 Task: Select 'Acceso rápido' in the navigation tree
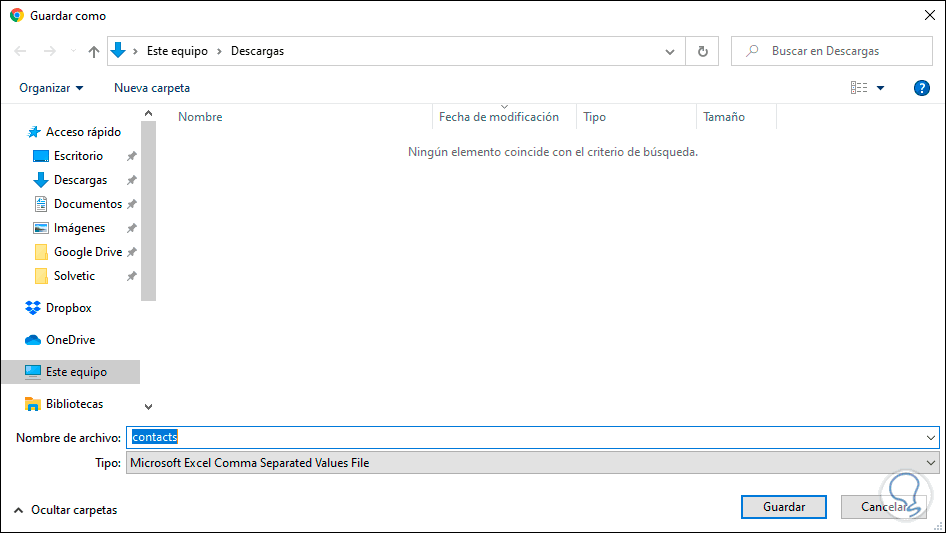pos(83,132)
